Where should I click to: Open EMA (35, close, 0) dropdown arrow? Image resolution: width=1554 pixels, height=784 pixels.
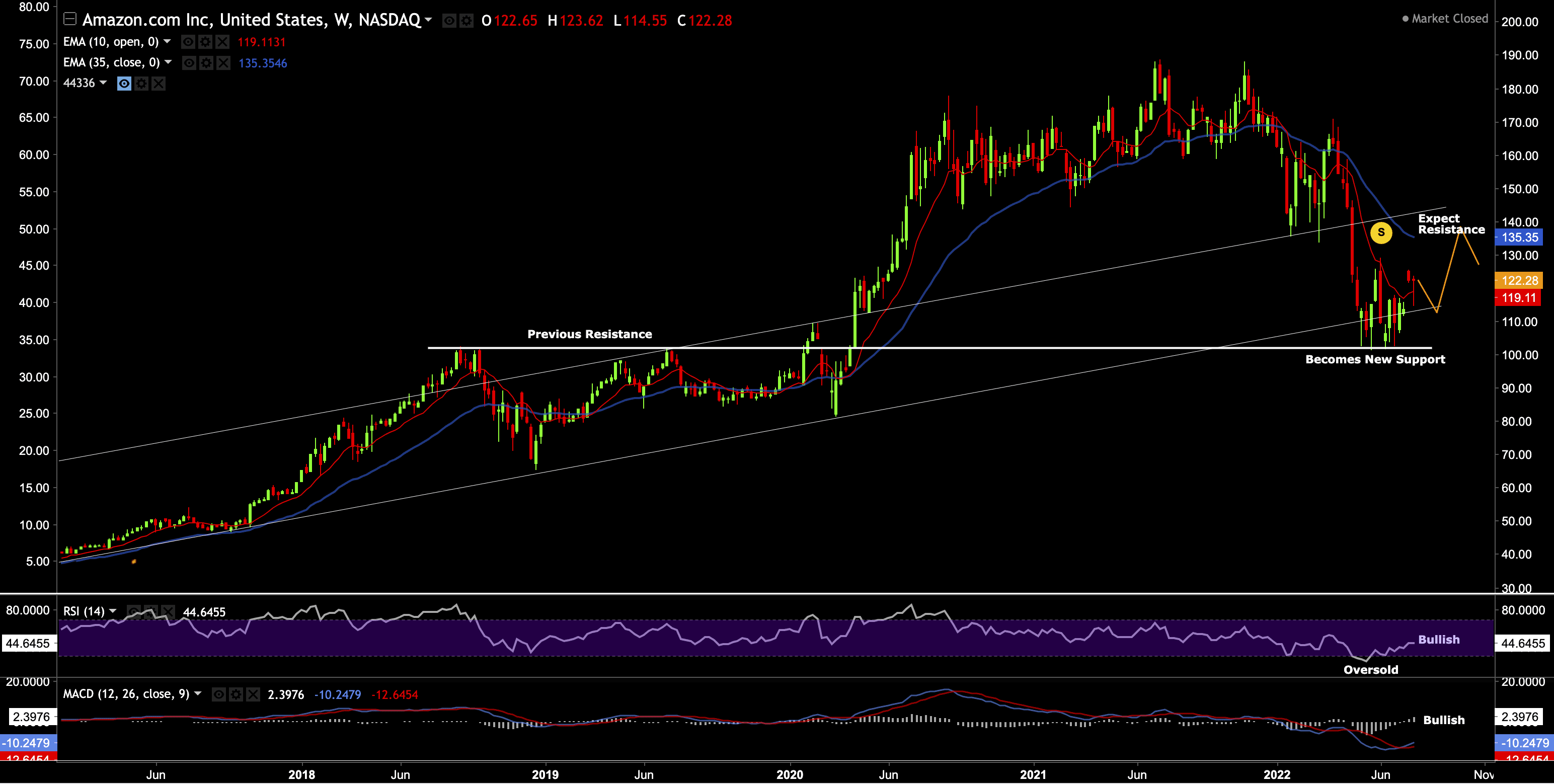click(x=168, y=62)
